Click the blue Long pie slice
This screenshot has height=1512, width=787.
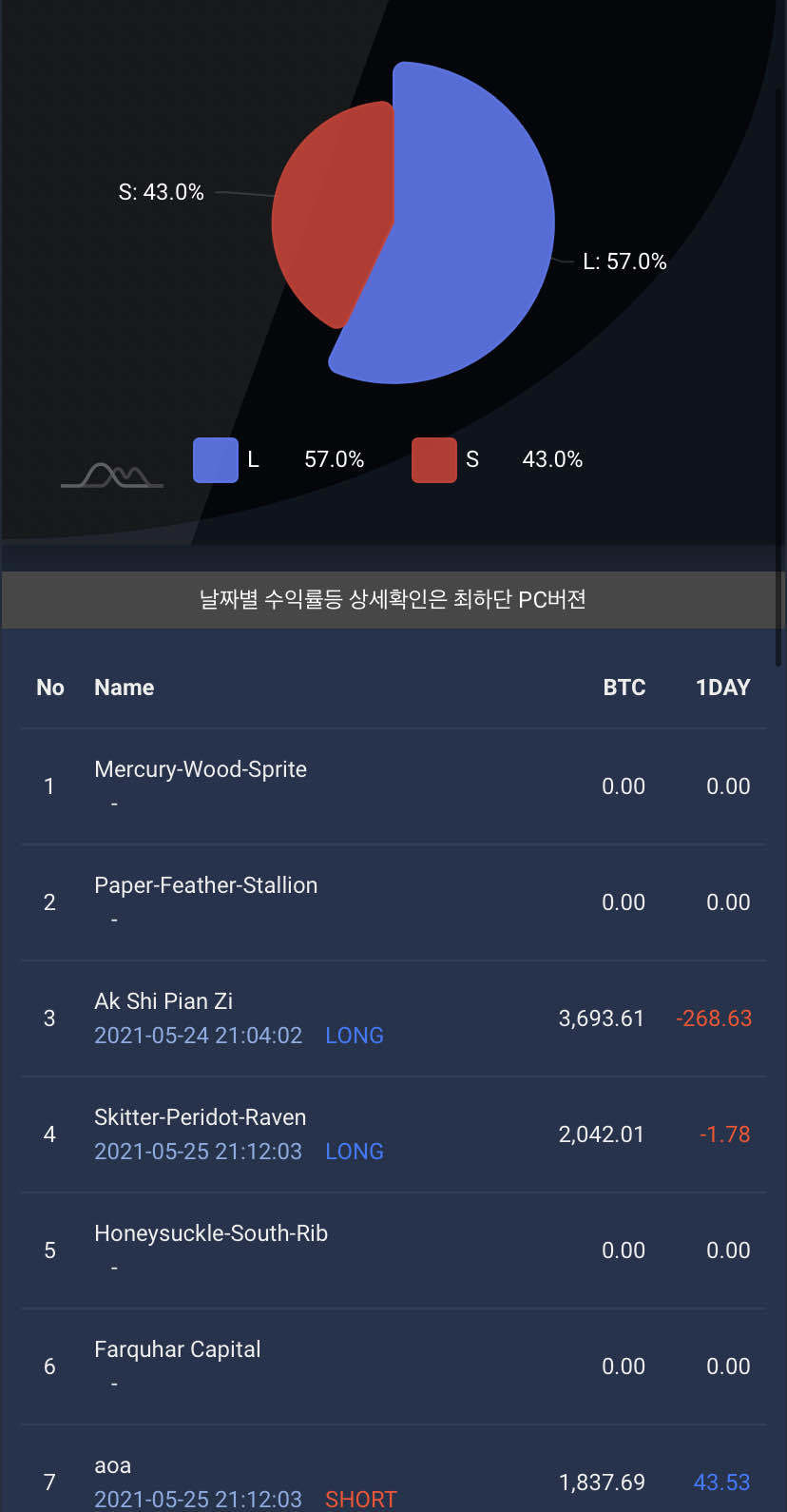tap(466, 247)
